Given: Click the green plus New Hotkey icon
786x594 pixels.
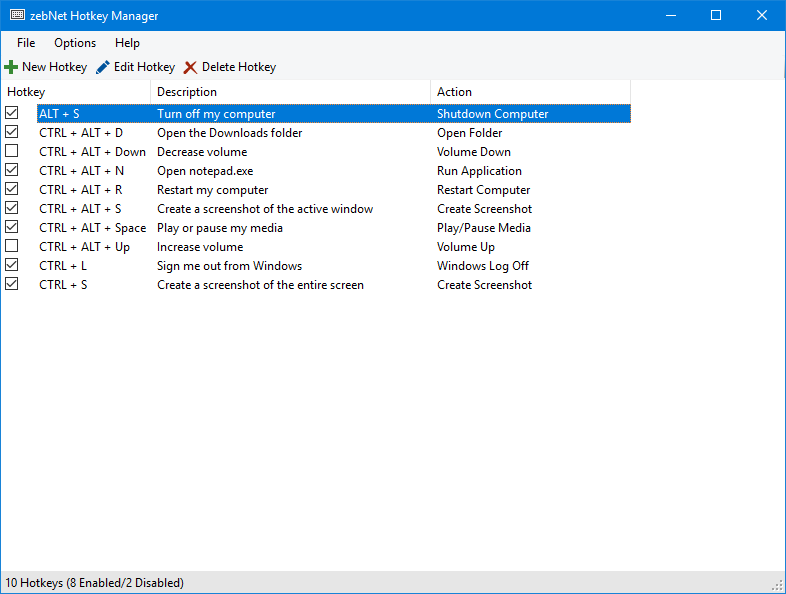Looking at the screenshot, I should [x=11, y=67].
